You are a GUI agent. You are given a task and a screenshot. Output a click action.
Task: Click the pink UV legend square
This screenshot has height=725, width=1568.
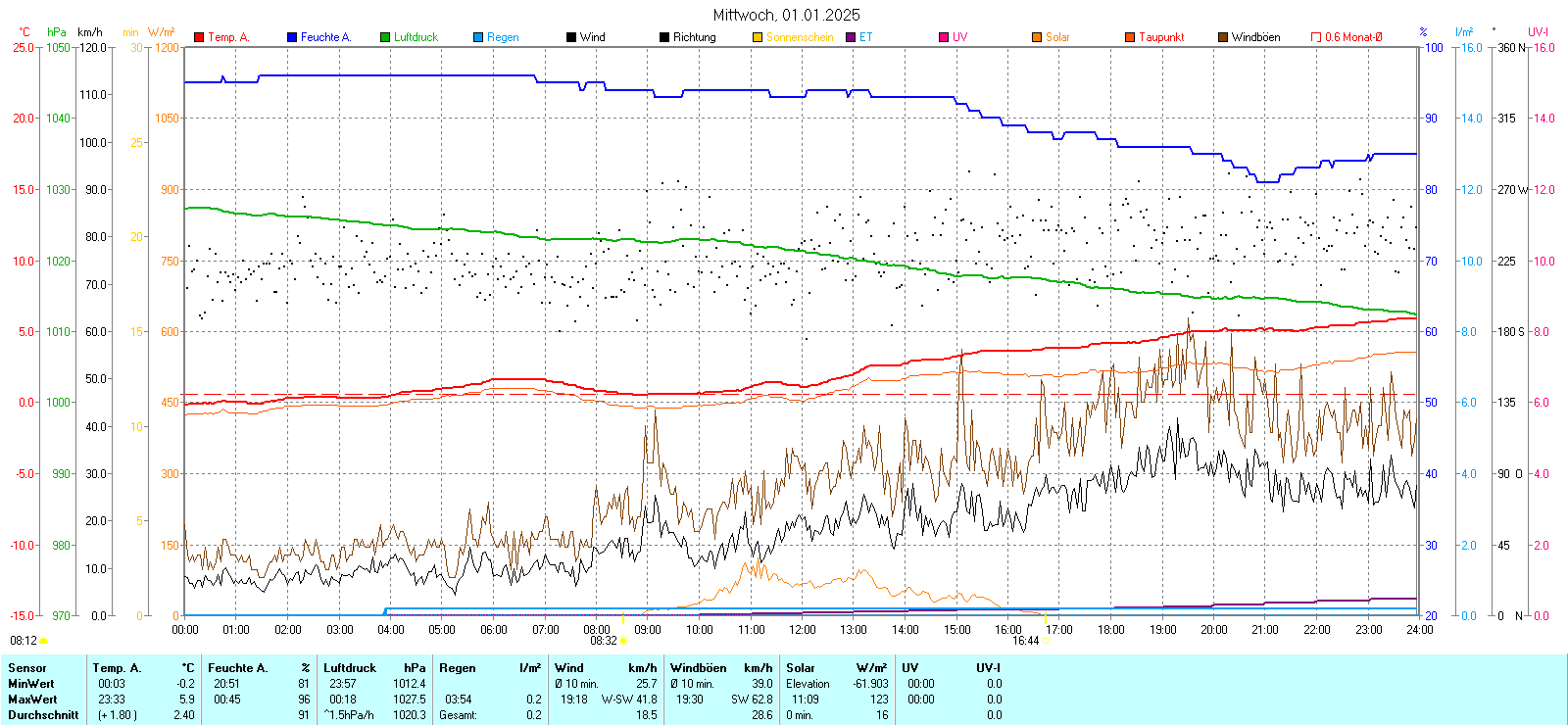(944, 37)
